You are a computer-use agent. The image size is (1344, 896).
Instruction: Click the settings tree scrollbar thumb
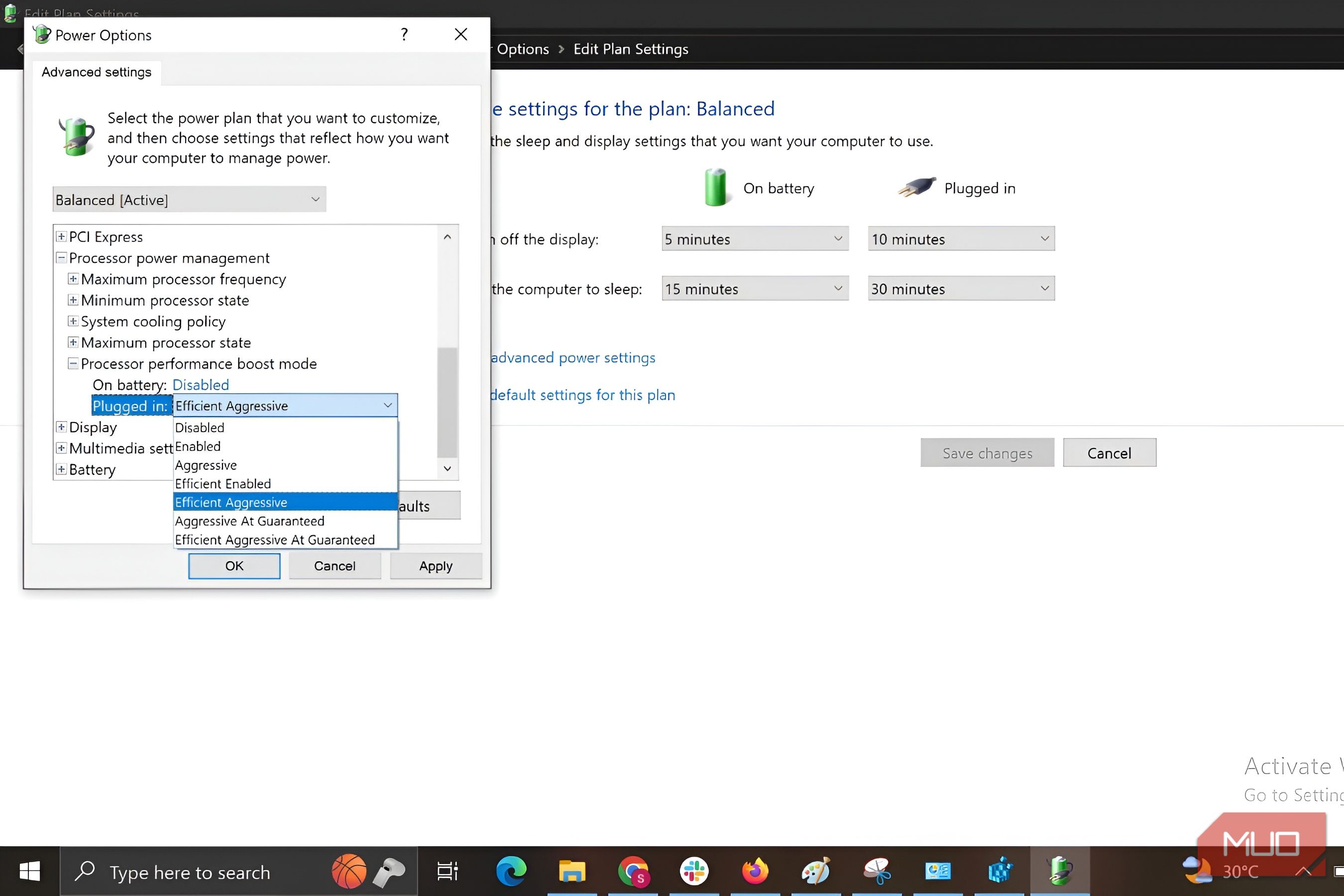[x=447, y=402]
